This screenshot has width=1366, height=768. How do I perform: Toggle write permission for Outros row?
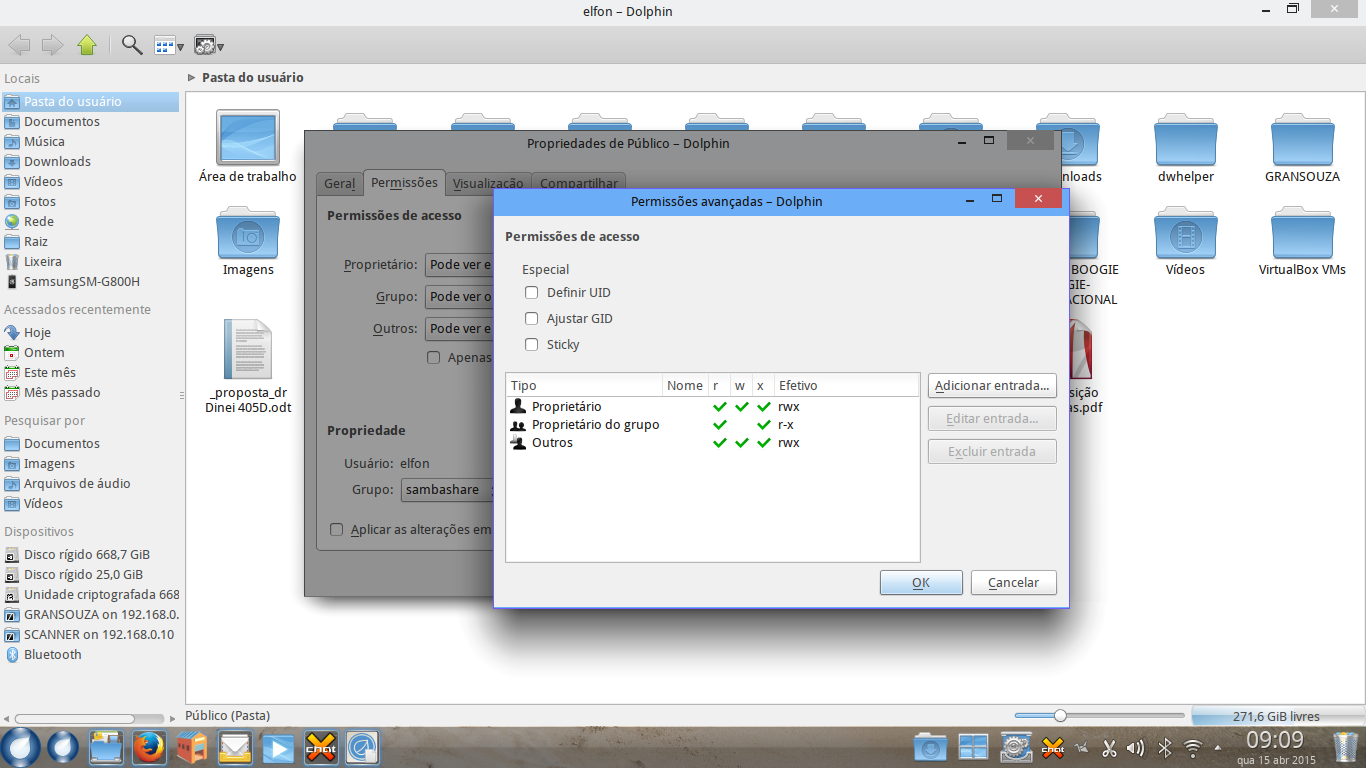(x=741, y=442)
